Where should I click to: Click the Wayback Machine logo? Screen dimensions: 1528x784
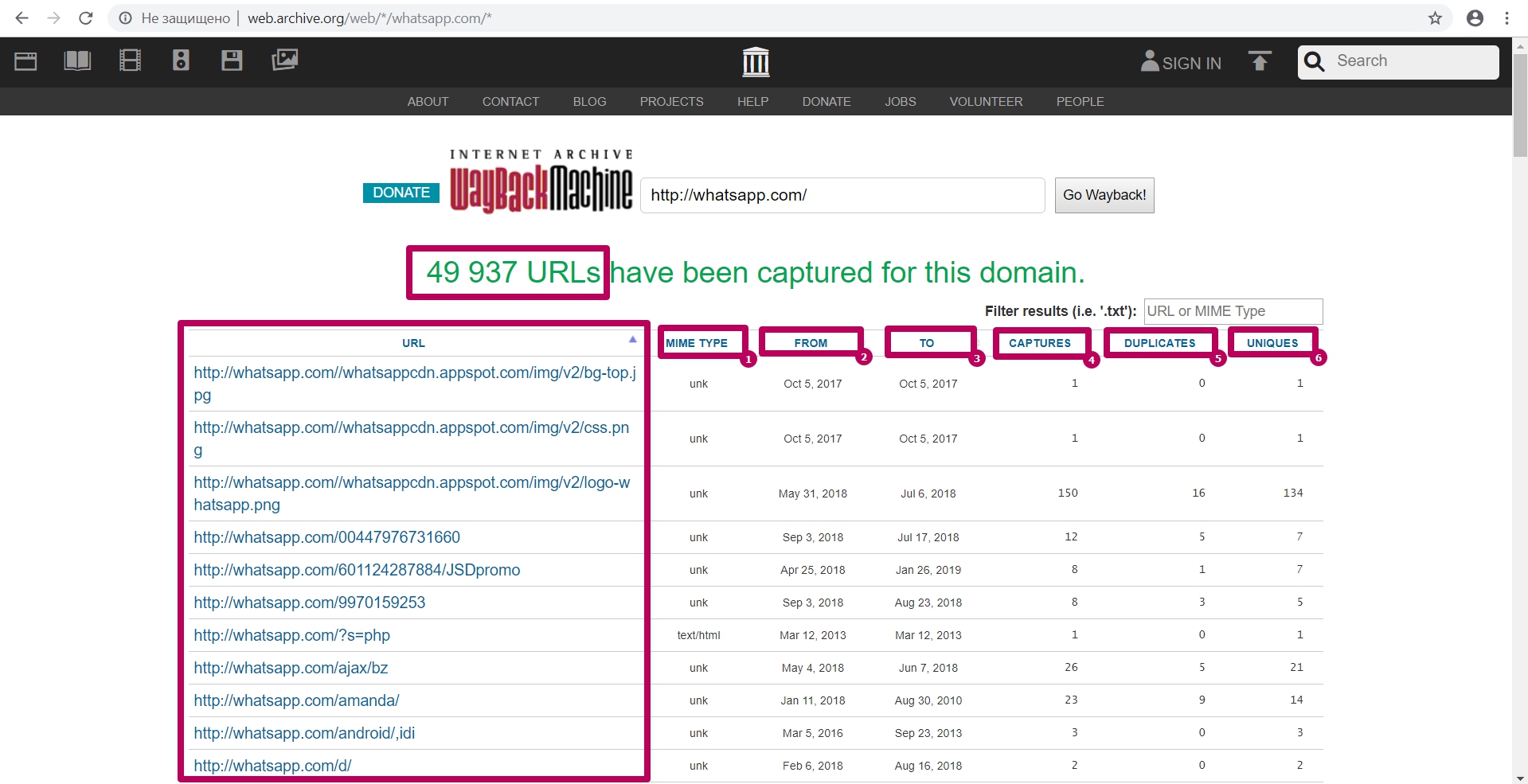tap(541, 181)
